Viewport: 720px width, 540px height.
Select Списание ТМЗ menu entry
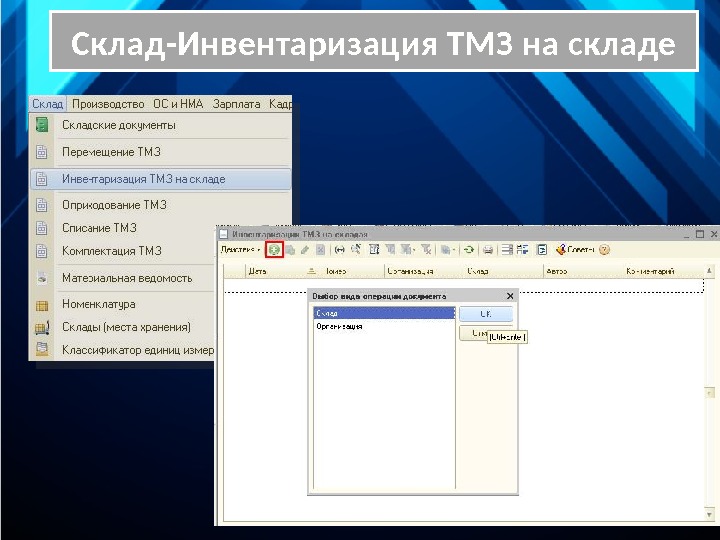(123, 228)
